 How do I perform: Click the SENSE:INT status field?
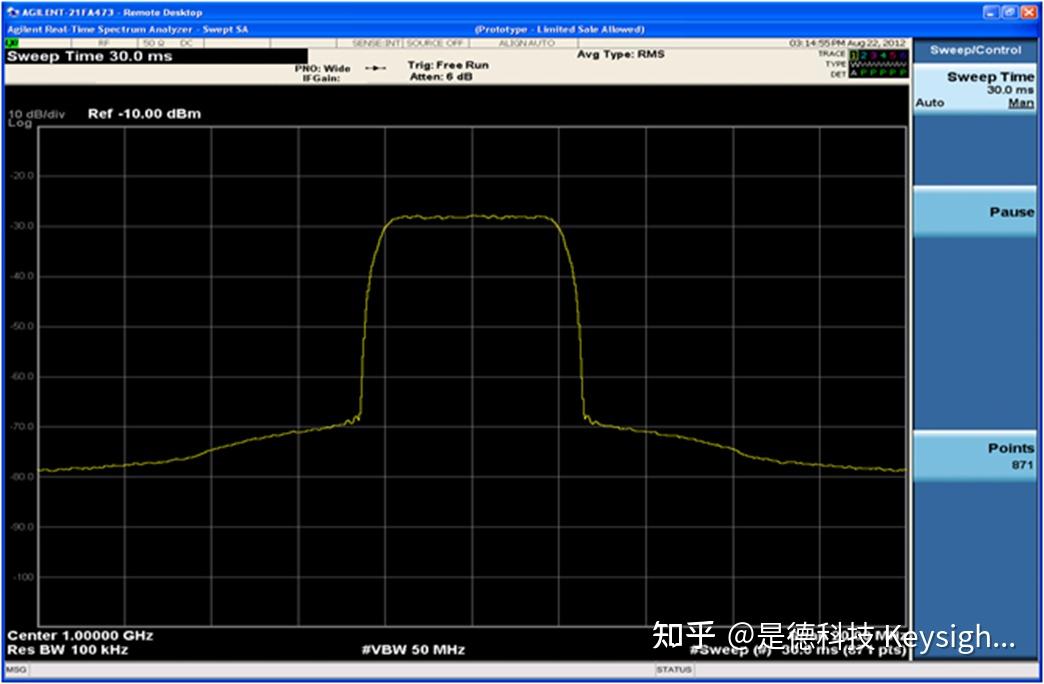pyautogui.click(x=377, y=43)
